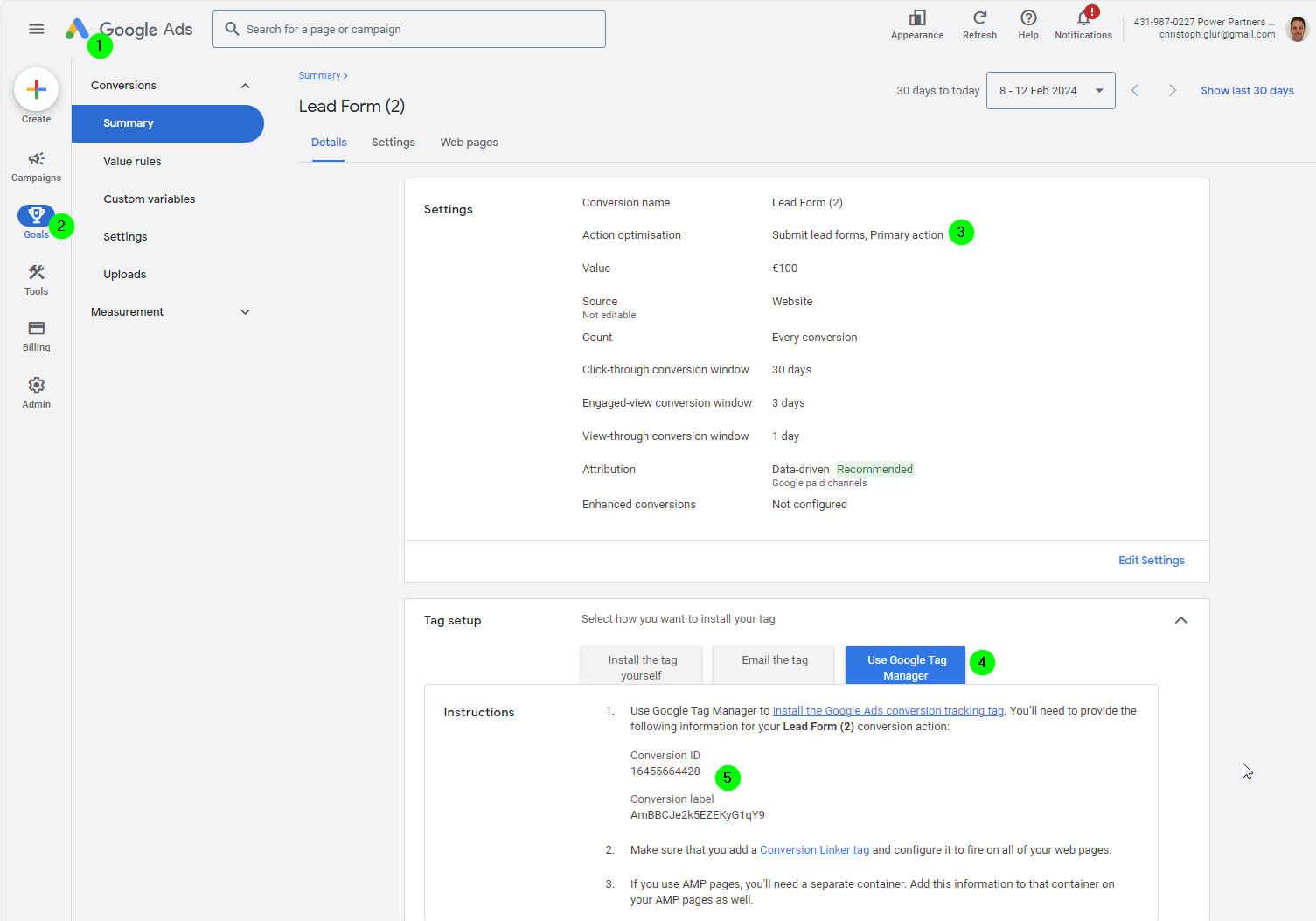The width and height of the screenshot is (1316, 921).
Task: Choose the Email the tag option
Action: [774, 666]
